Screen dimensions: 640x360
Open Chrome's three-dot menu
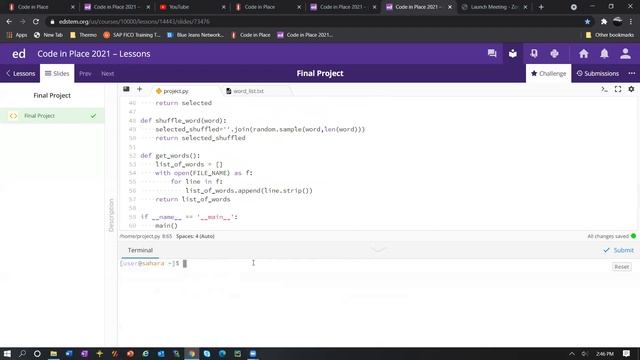coord(631,21)
